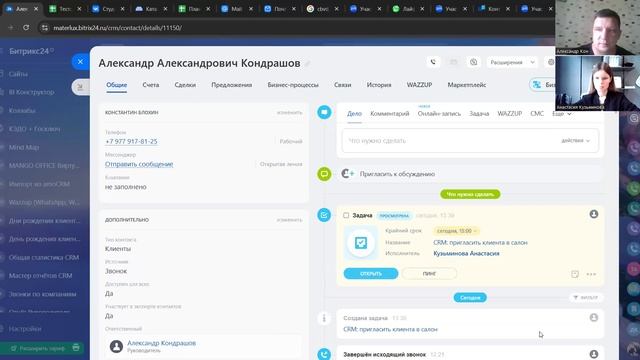
Task: Click the Отправить сообщение link
Action: [x=139, y=164]
